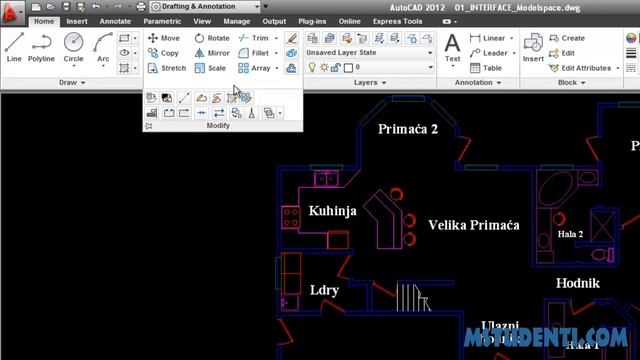Click the Undo arrow in quick access toolbar
640x360 pixels.
[x=96, y=7]
